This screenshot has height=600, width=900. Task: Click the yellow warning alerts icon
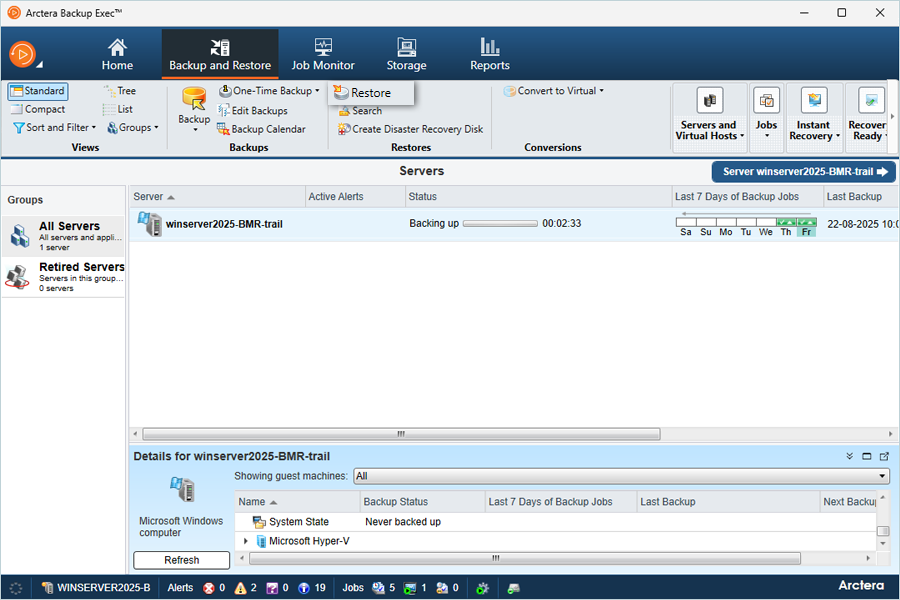tap(240, 588)
